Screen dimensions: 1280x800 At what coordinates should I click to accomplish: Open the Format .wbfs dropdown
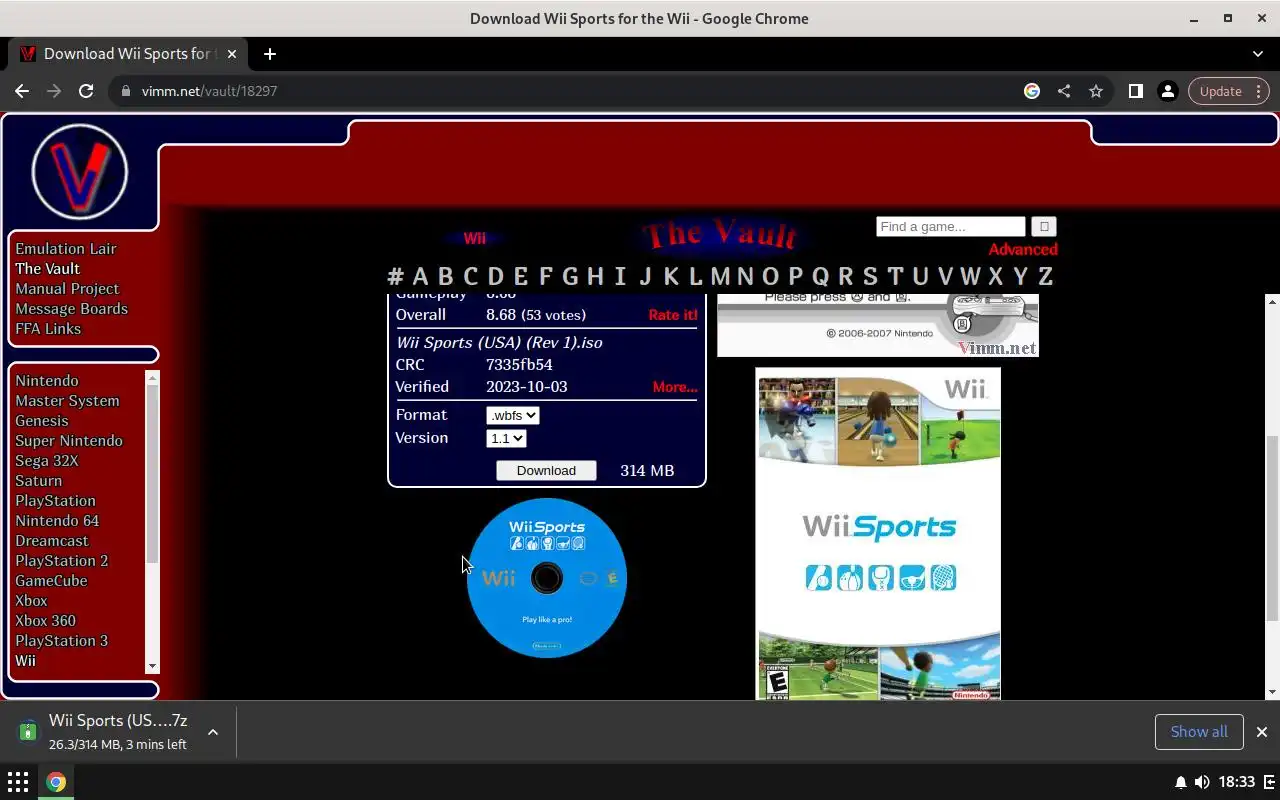click(513, 415)
